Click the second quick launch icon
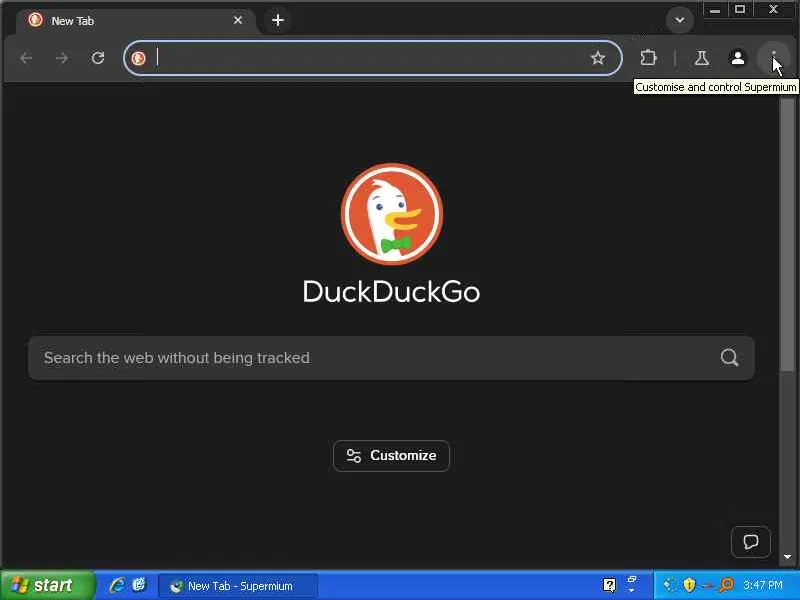 click(x=139, y=585)
